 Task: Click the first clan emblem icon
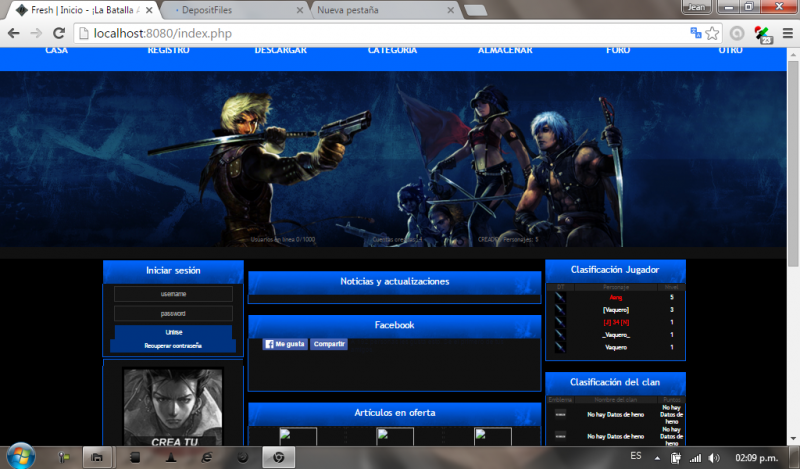tap(560, 414)
